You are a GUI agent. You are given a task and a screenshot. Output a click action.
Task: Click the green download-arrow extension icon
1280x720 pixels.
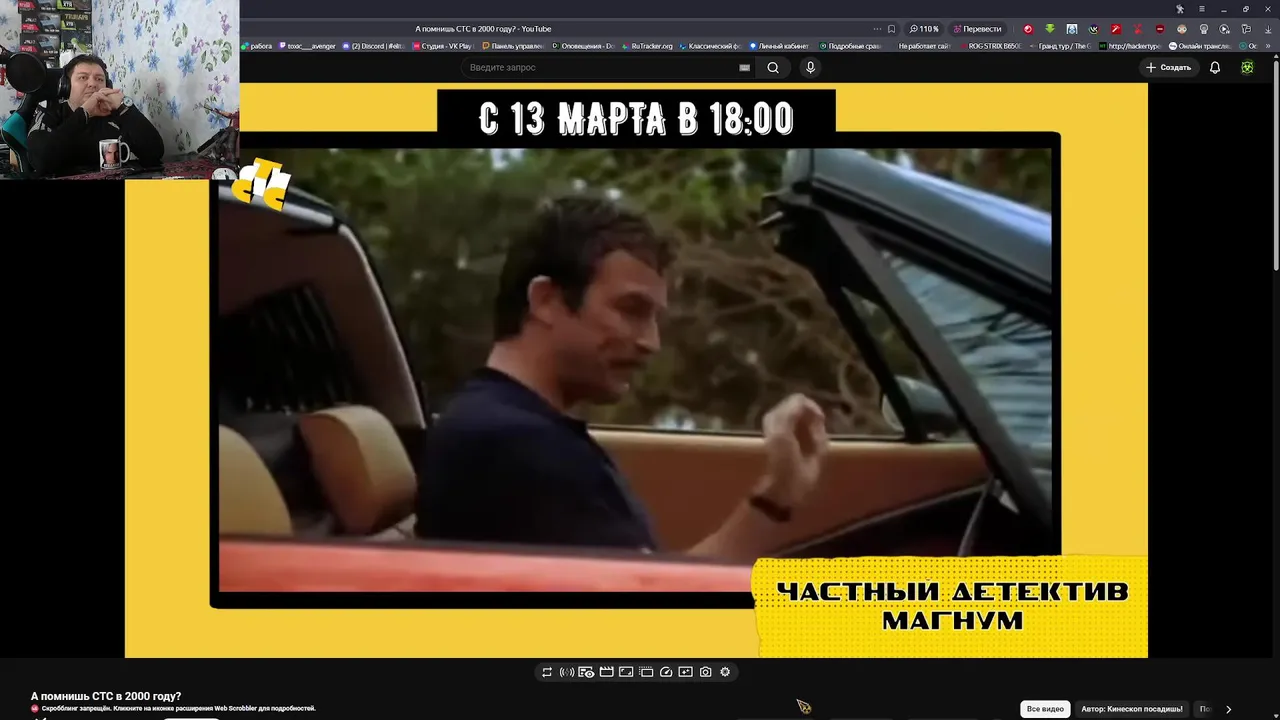[x=1050, y=29]
